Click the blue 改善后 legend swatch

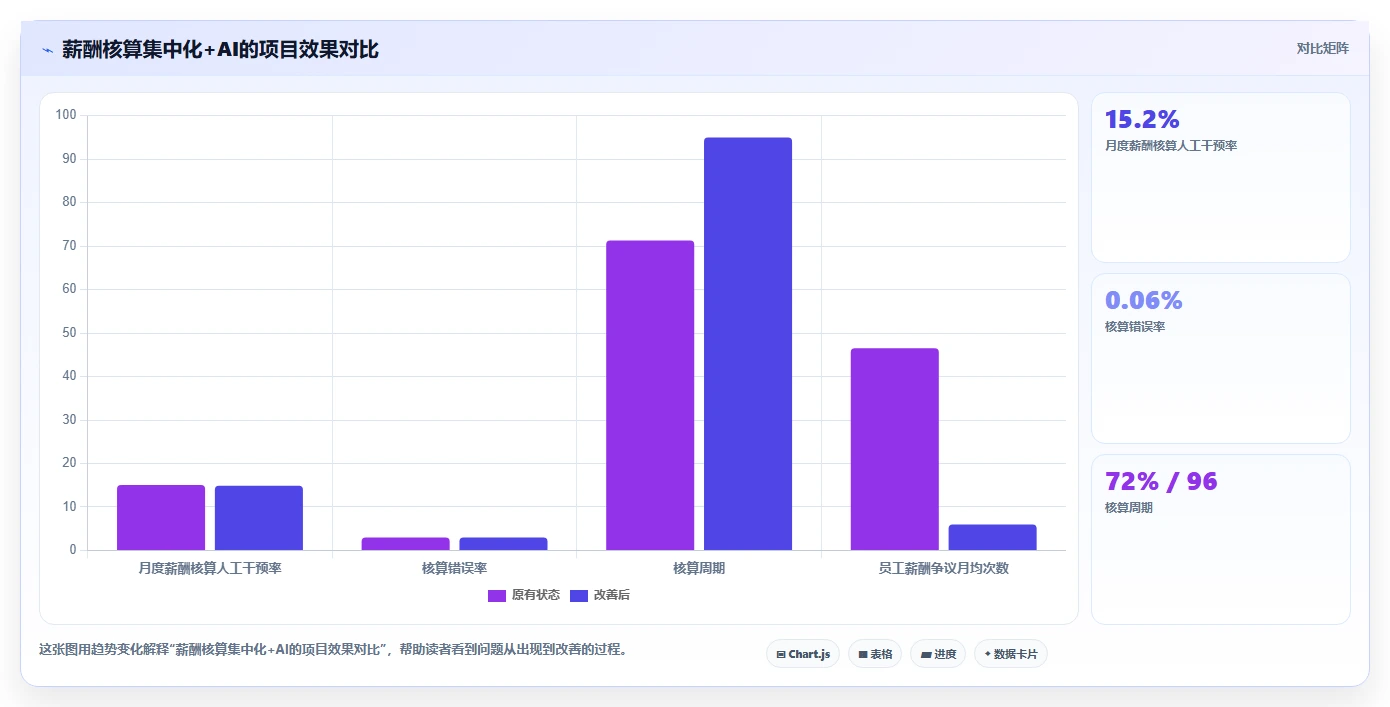point(578,595)
